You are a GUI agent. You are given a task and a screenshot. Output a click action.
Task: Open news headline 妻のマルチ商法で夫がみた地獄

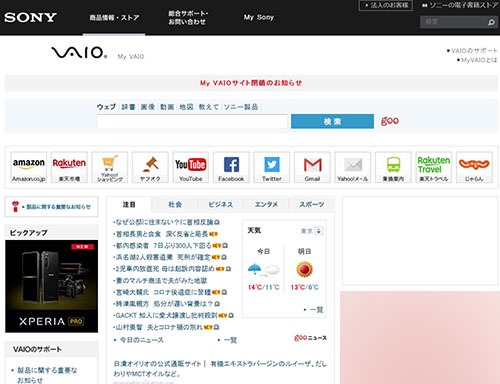point(160,281)
